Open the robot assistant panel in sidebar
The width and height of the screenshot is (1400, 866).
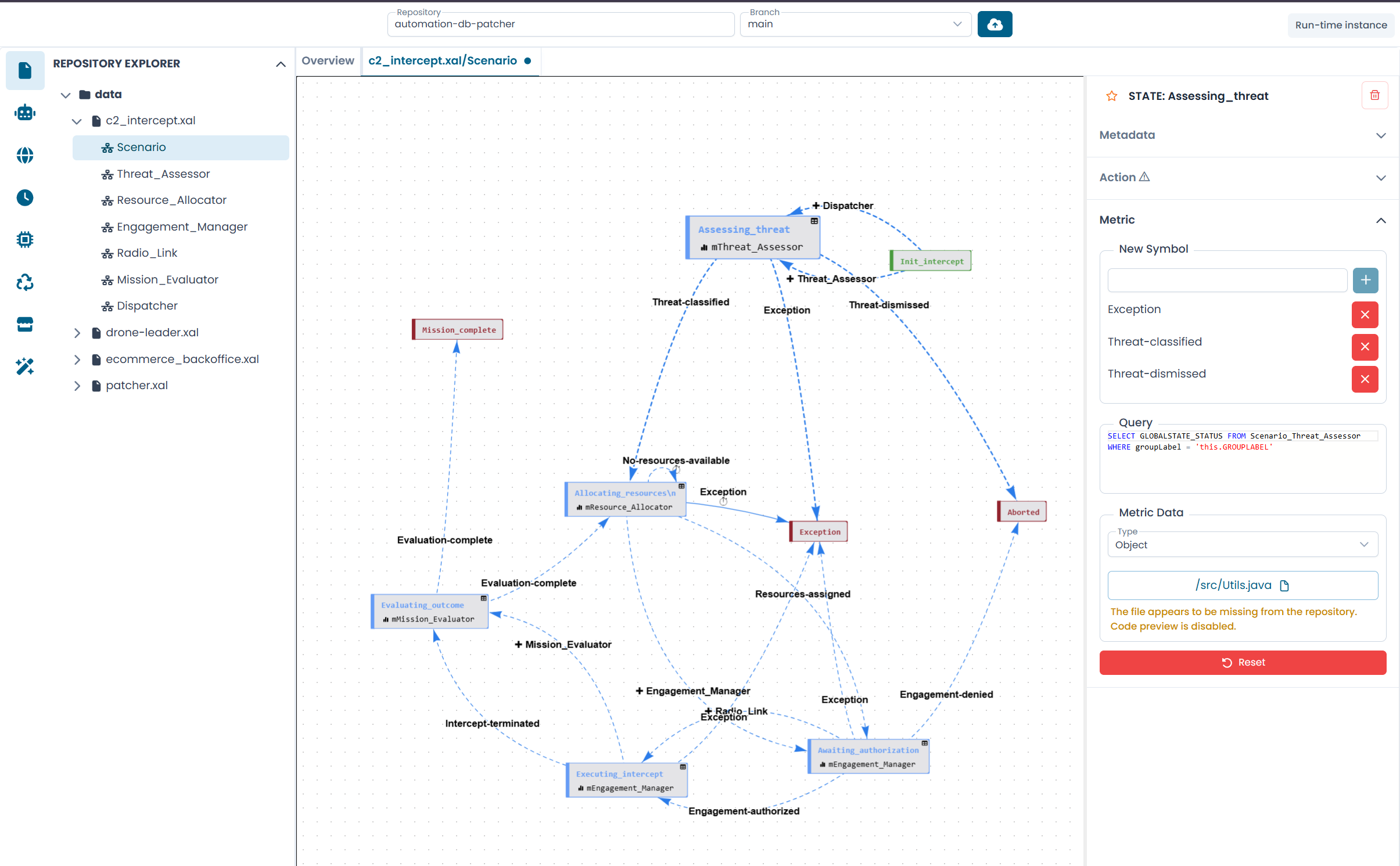click(x=25, y=113)
